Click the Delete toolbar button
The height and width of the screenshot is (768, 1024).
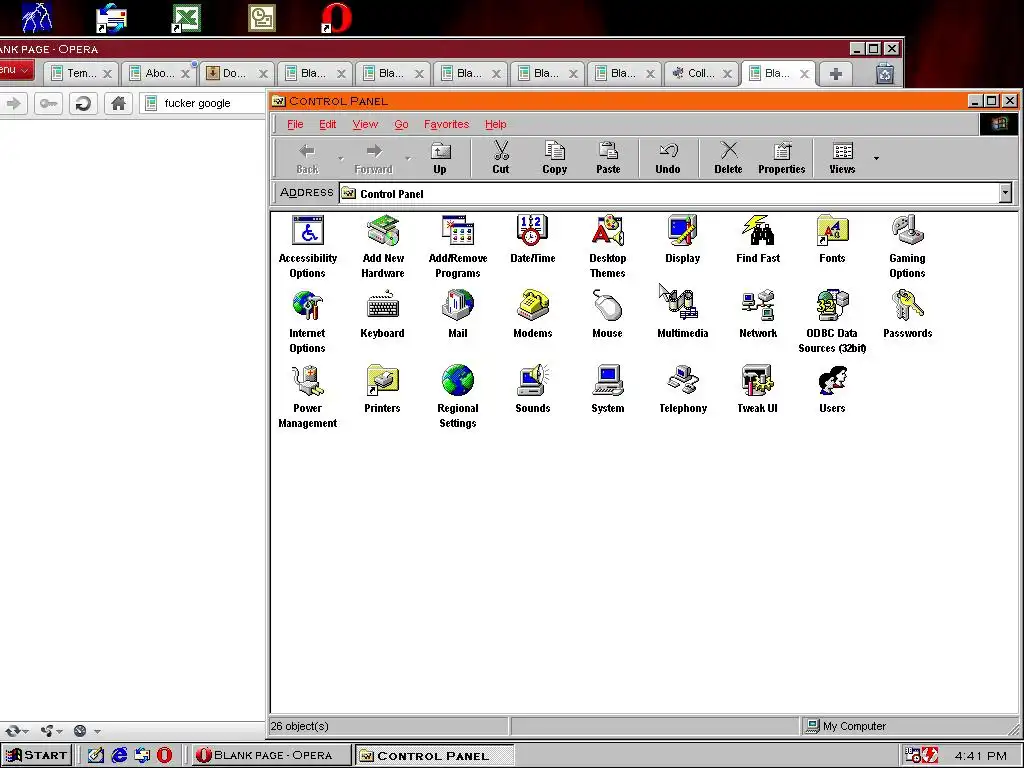(x=728, y=159)
